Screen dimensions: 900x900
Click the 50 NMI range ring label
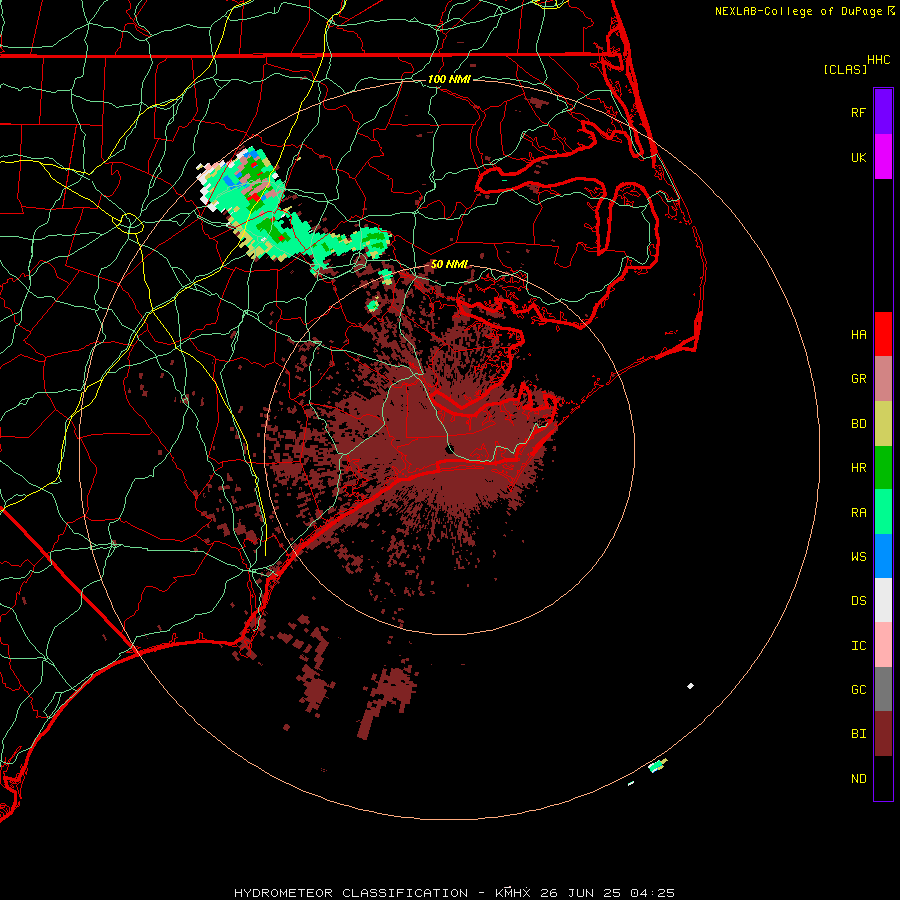tap(449, 264)
